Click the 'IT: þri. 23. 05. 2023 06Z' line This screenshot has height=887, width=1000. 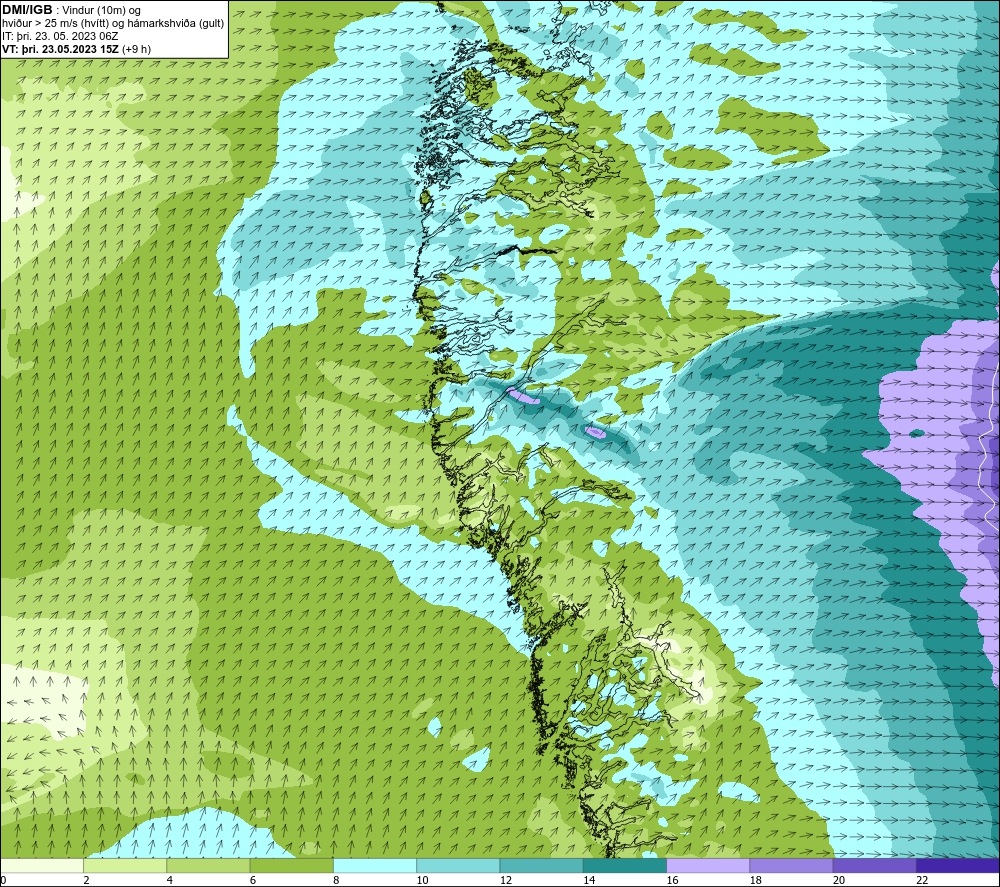(61, 36)
